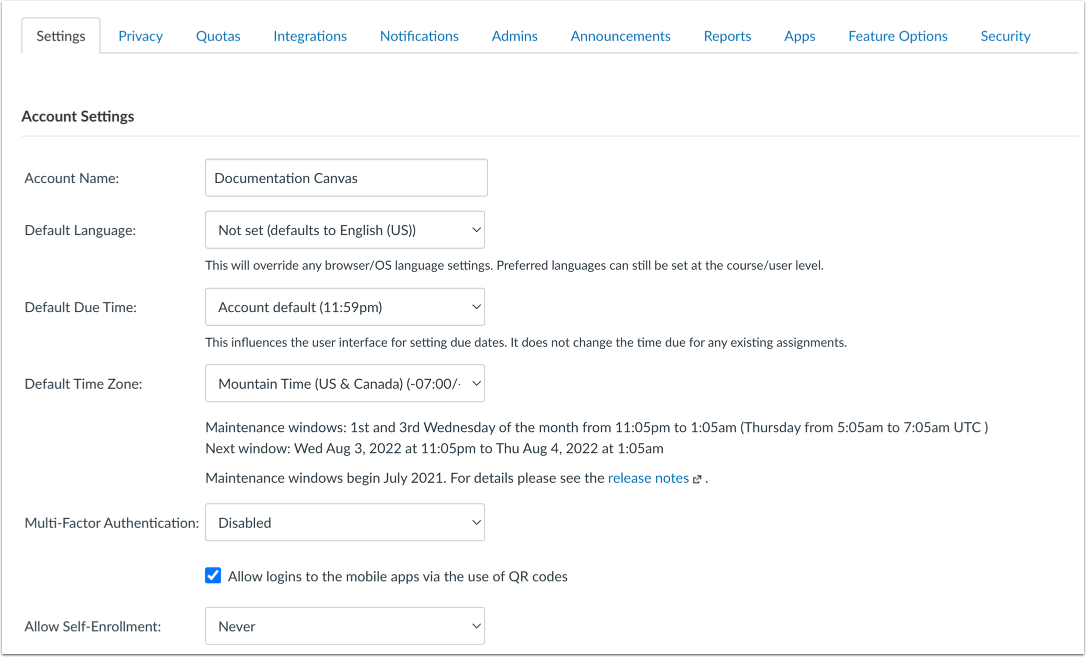This screenshot has width=1086, height=657.
Task: Open the Admins tab
Action: tap(515, 36)
